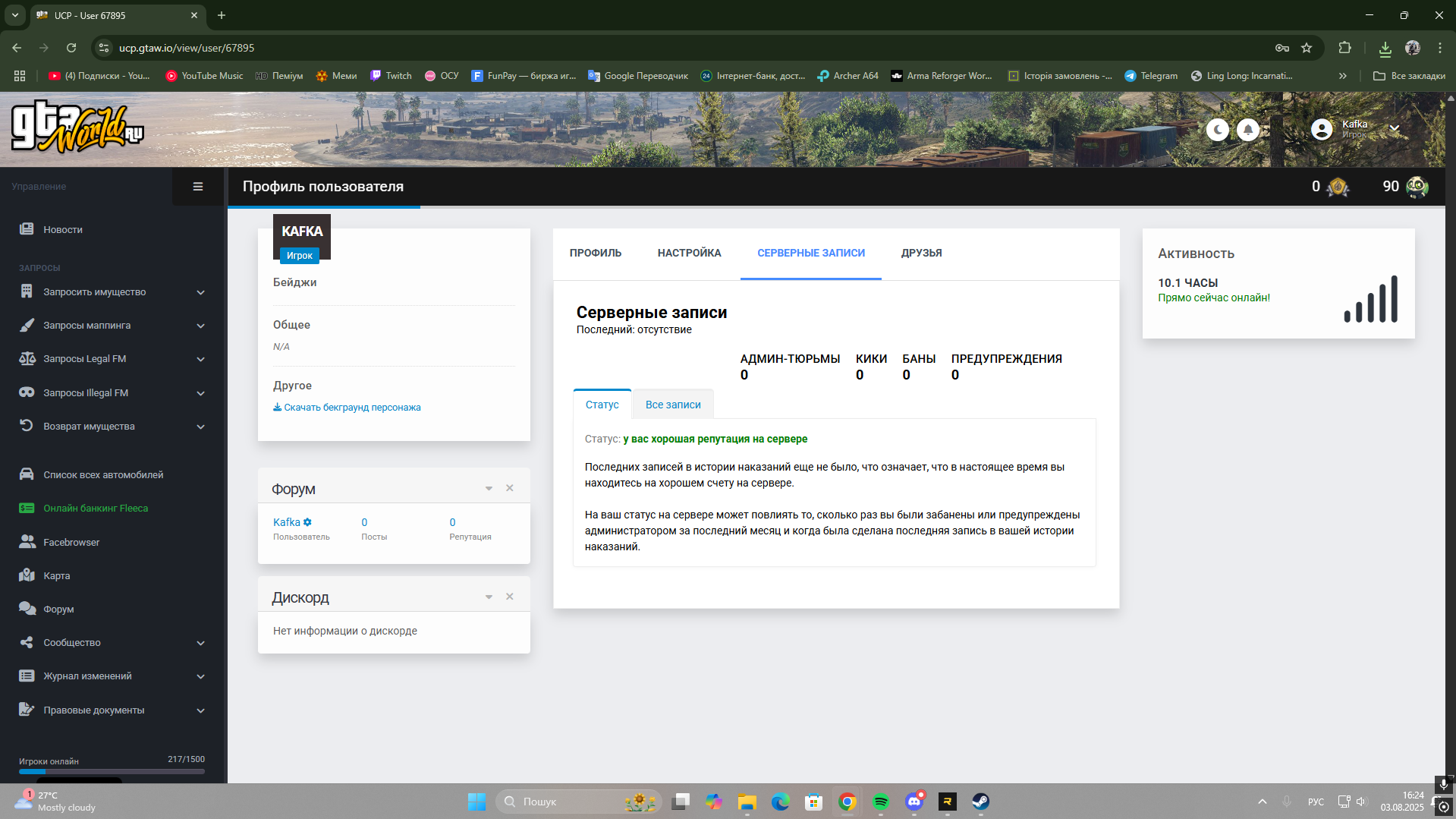
Task: Click Игрок badge under KAFKA
Action: [x=300, y=256]
